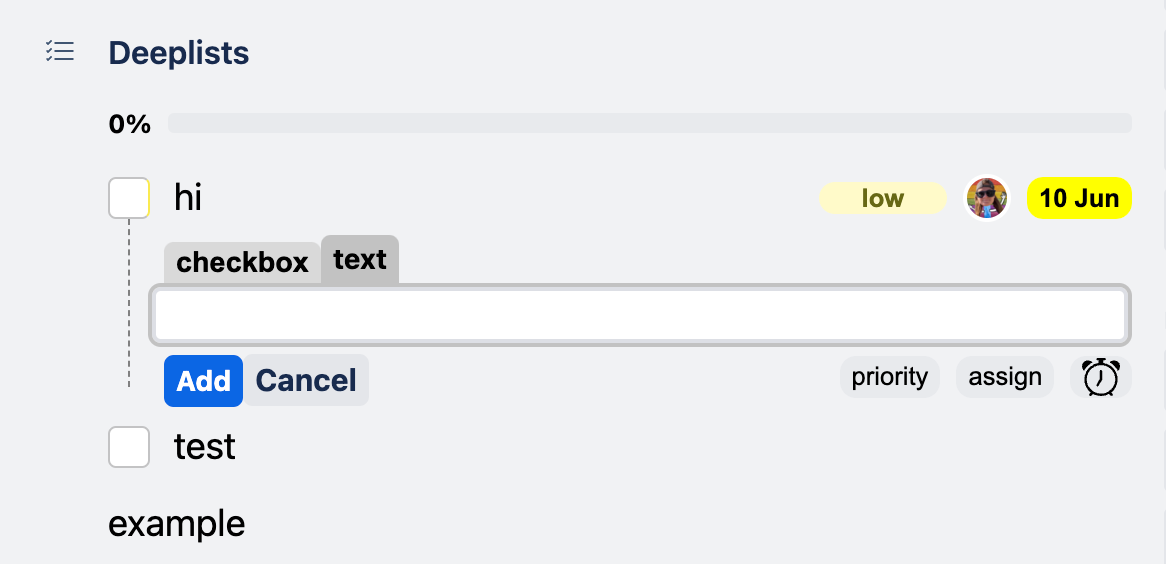Click the assignee avatar on hi item

[986, 198]
